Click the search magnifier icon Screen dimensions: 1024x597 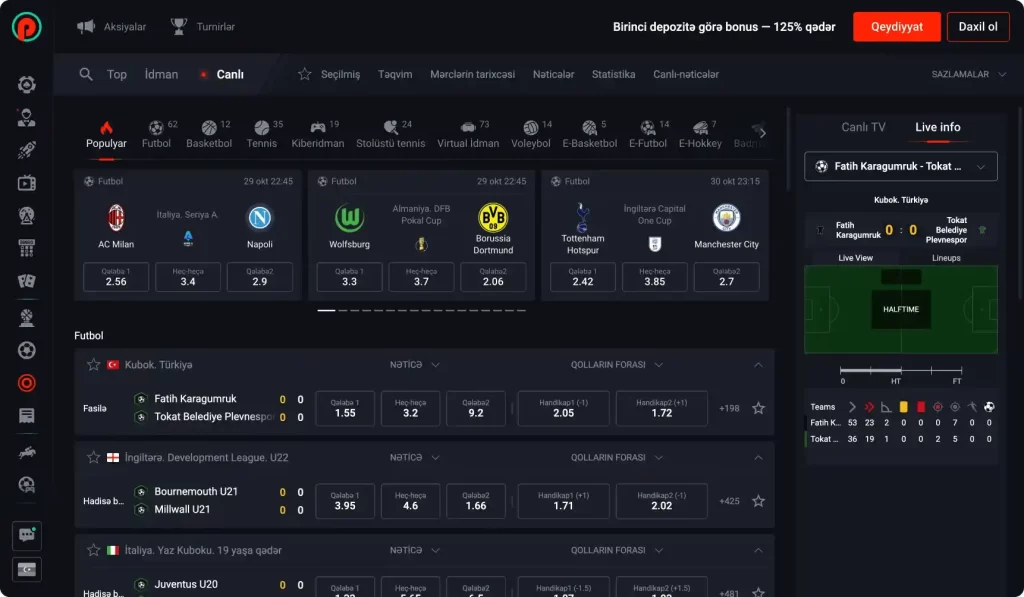click(86, 74)
